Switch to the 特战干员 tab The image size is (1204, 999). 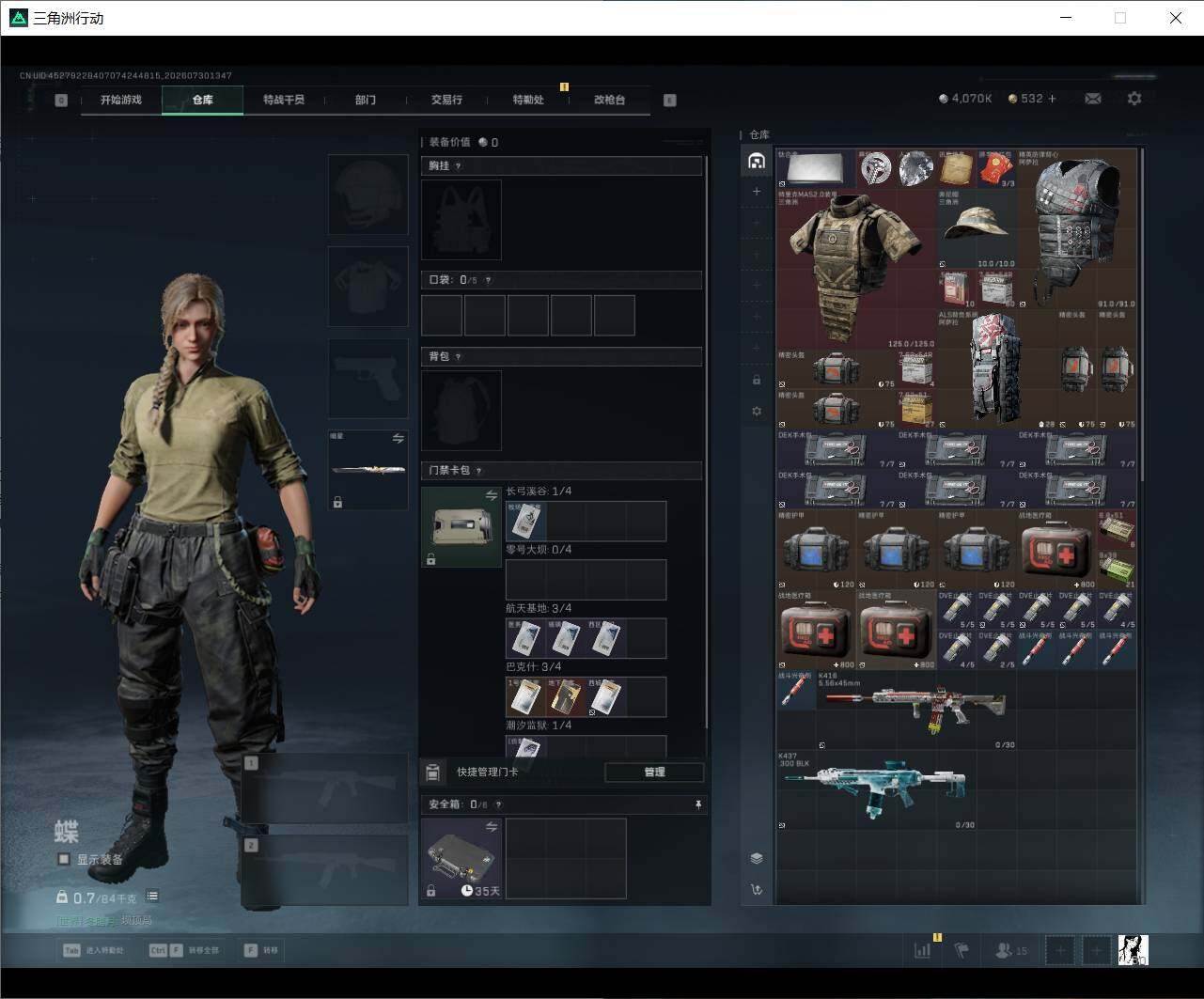[x=284, y=100]
